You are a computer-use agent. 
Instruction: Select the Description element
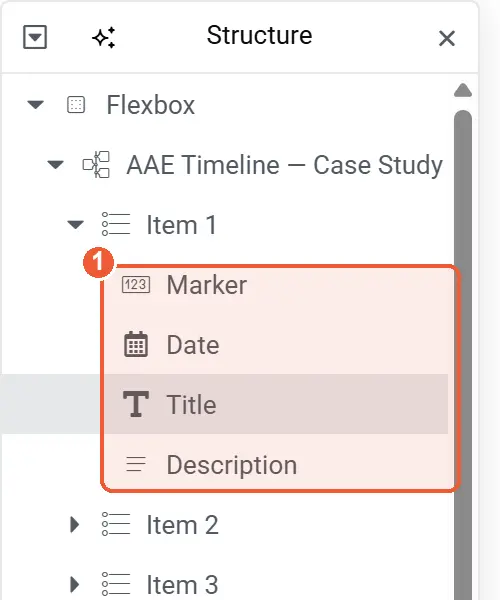[232, 465]
